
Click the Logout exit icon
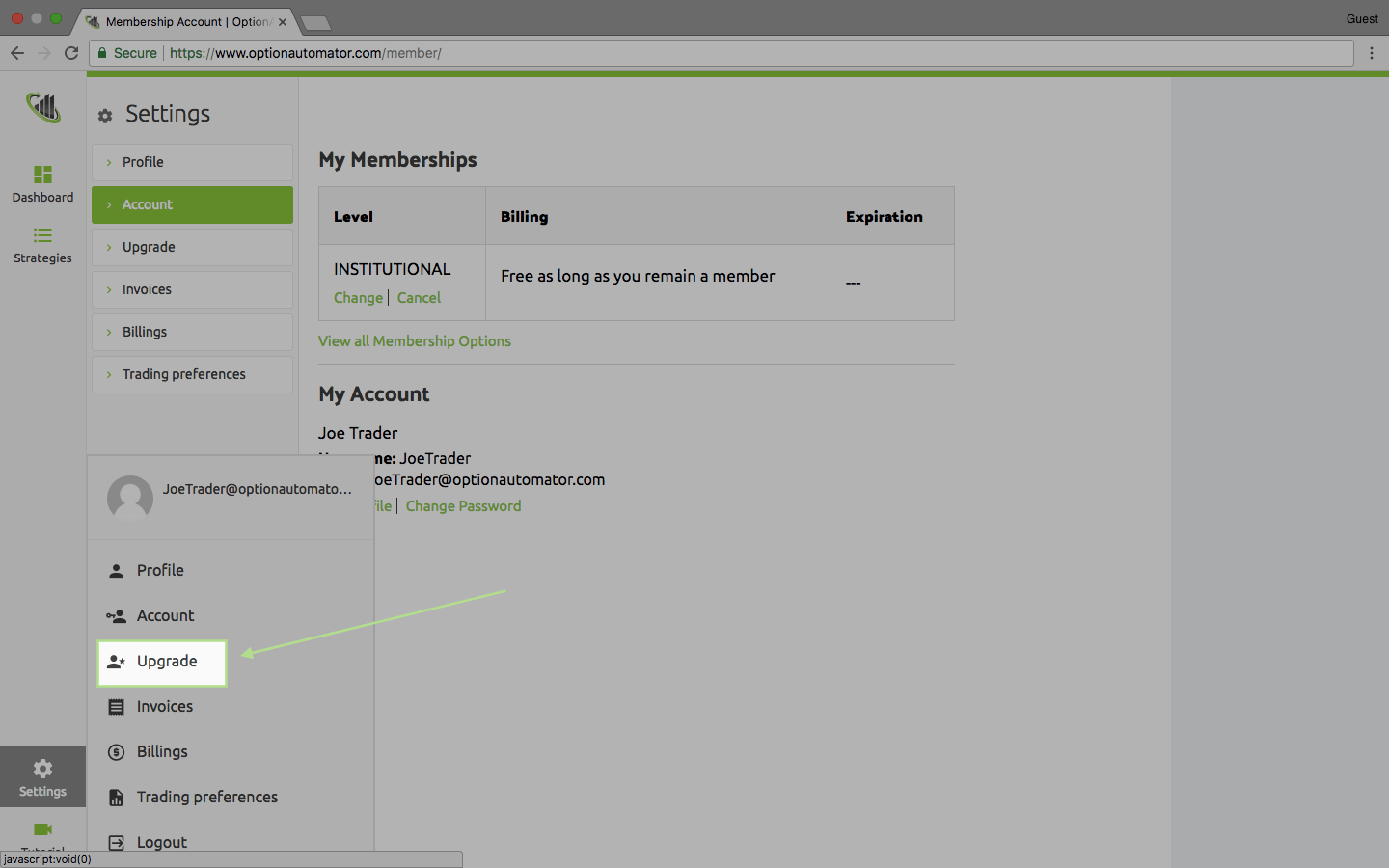click(x=117, y=841)
